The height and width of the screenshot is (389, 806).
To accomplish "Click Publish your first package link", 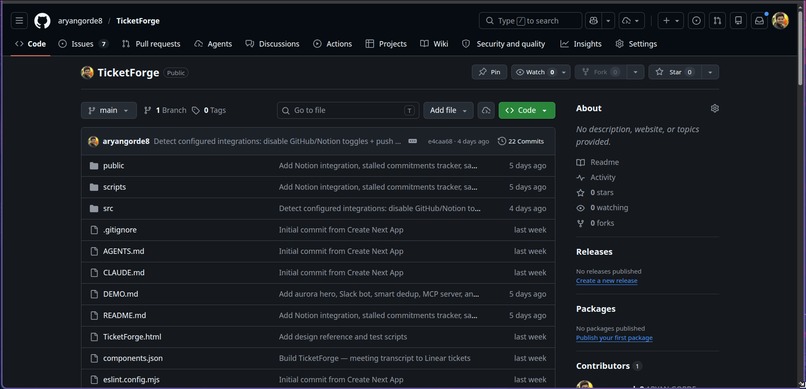I will (614, 338).
